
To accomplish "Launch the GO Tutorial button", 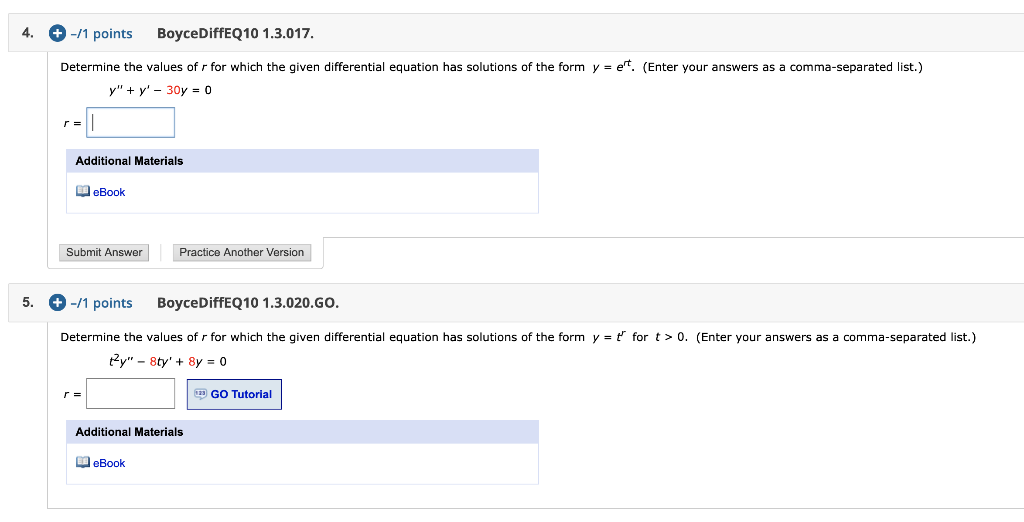I will pyautogui.click(x=234, y=395).
